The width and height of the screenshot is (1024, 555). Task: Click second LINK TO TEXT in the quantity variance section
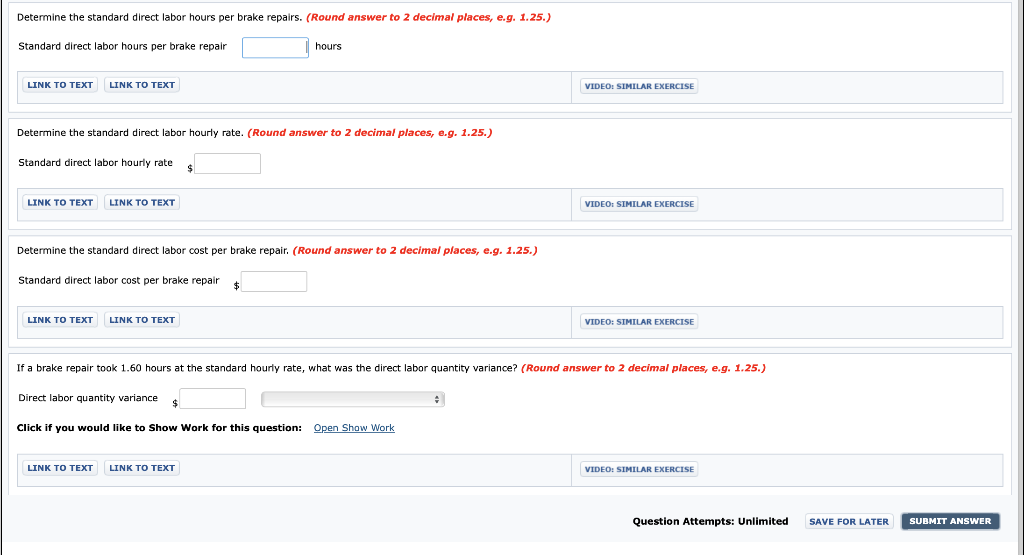pos(142,468)
